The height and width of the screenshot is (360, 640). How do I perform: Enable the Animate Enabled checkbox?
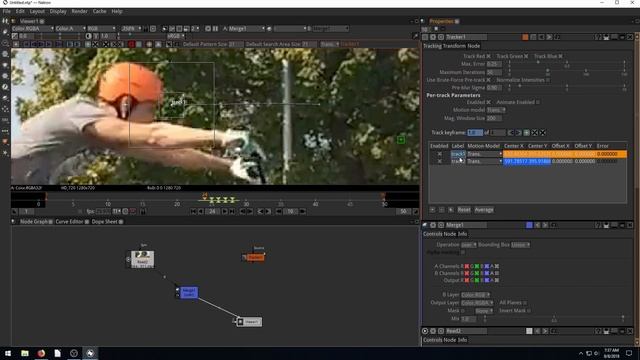(x=538, y=102)
